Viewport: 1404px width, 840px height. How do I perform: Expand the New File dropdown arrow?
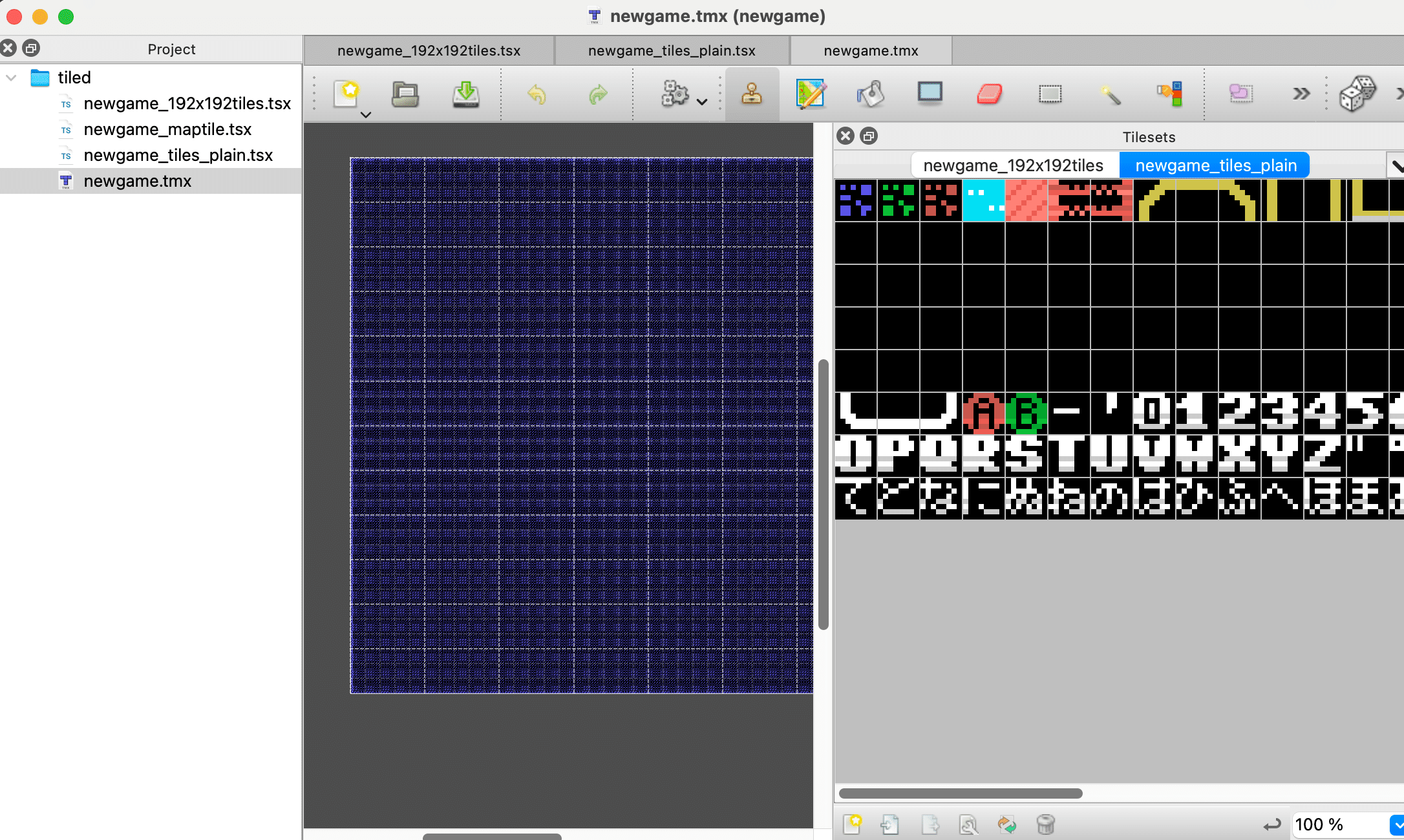pos(366,114)
